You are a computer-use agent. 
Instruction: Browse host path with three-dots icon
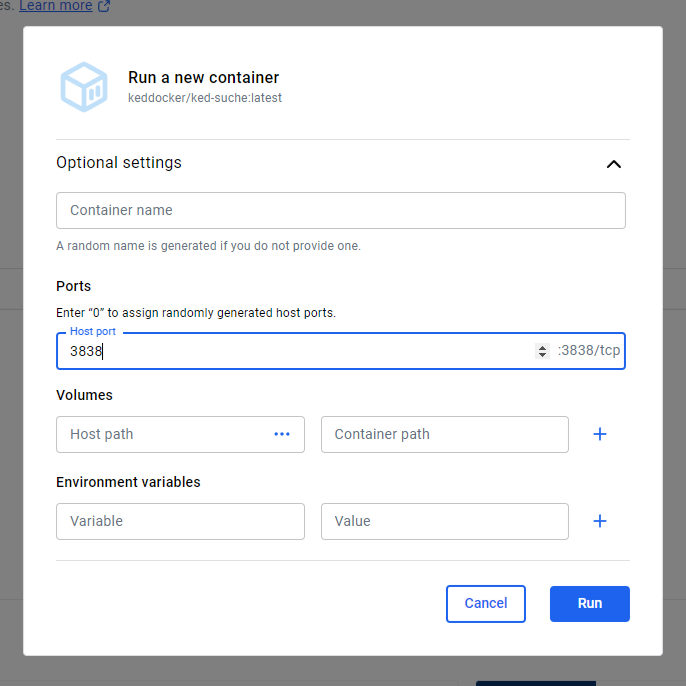(282, 434)
